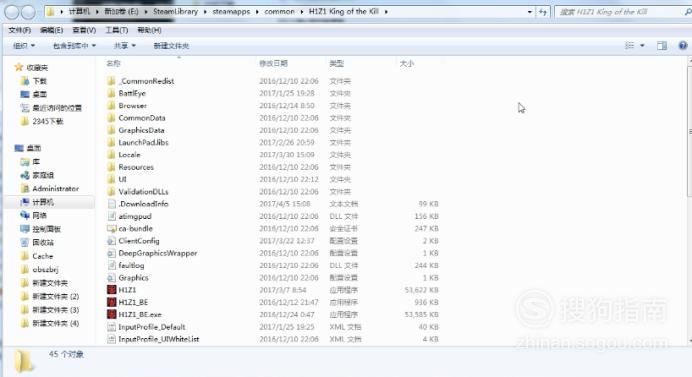Select the faultlog file name

pos(131,265)
